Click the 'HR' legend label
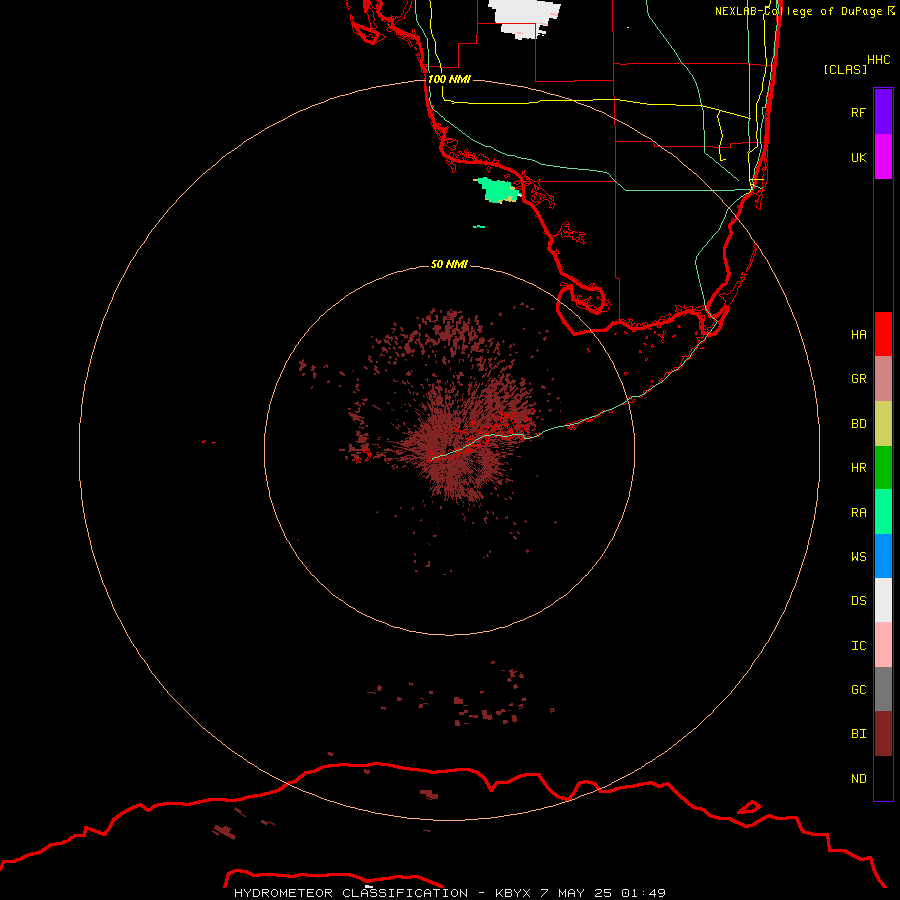Viewport: 900px width, 900px height. pyautogui.click(x=859, y=468)
